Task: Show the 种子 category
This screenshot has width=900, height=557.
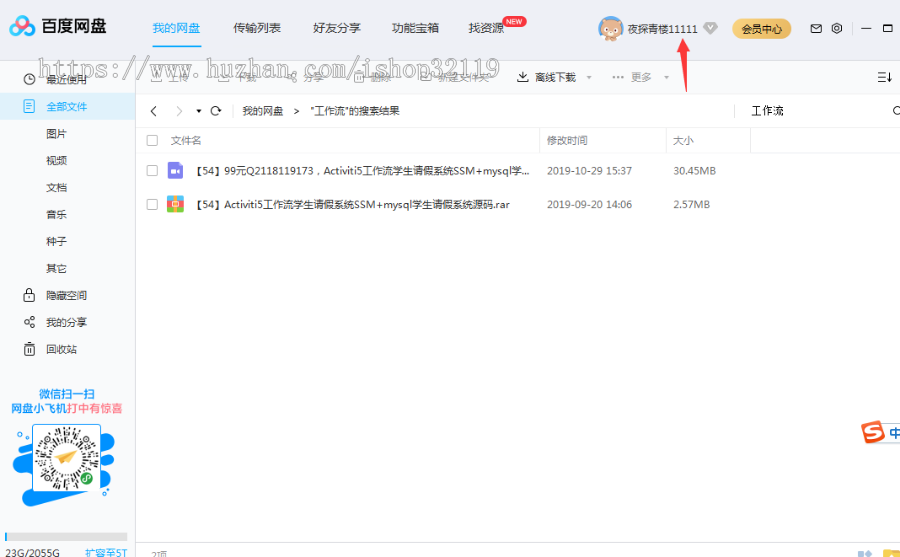Action: pos(56,241)
